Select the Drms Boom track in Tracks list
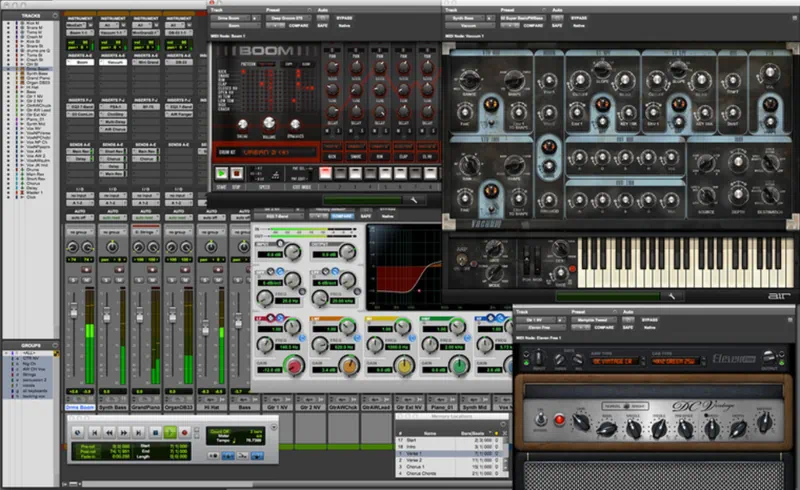 click(34, 68)
